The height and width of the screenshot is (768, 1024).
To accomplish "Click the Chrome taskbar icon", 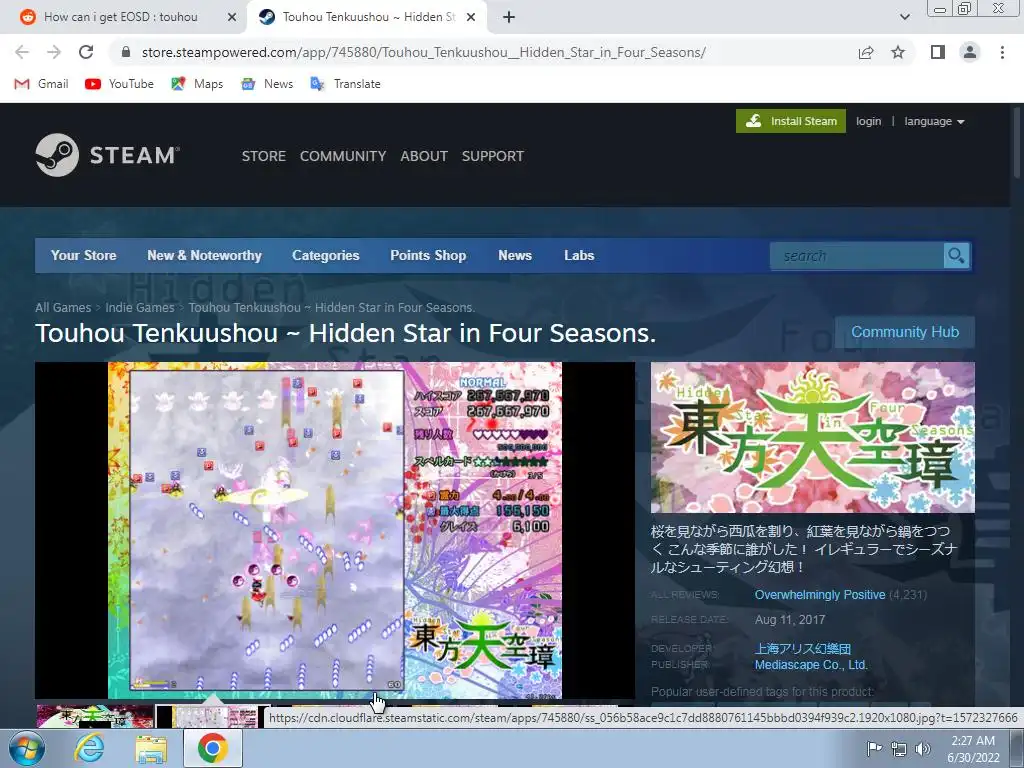I will click(212, 748).
